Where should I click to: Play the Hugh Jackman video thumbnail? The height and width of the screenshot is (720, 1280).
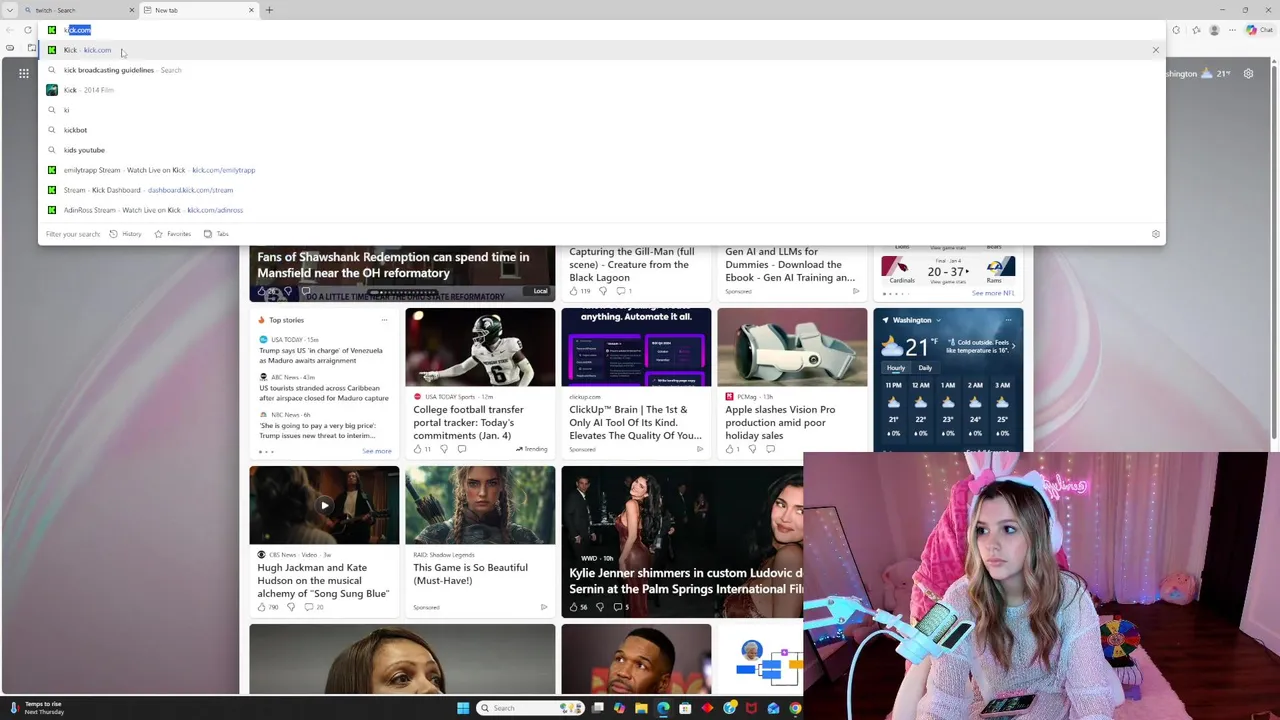[x=324, y=505]
